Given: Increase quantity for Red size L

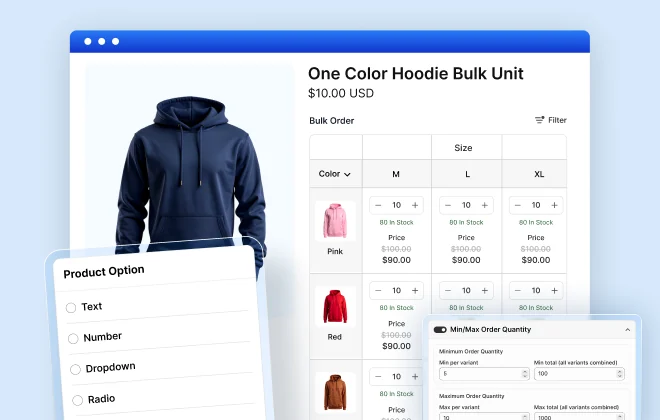Looking at the screenshot, I should 485,291.
